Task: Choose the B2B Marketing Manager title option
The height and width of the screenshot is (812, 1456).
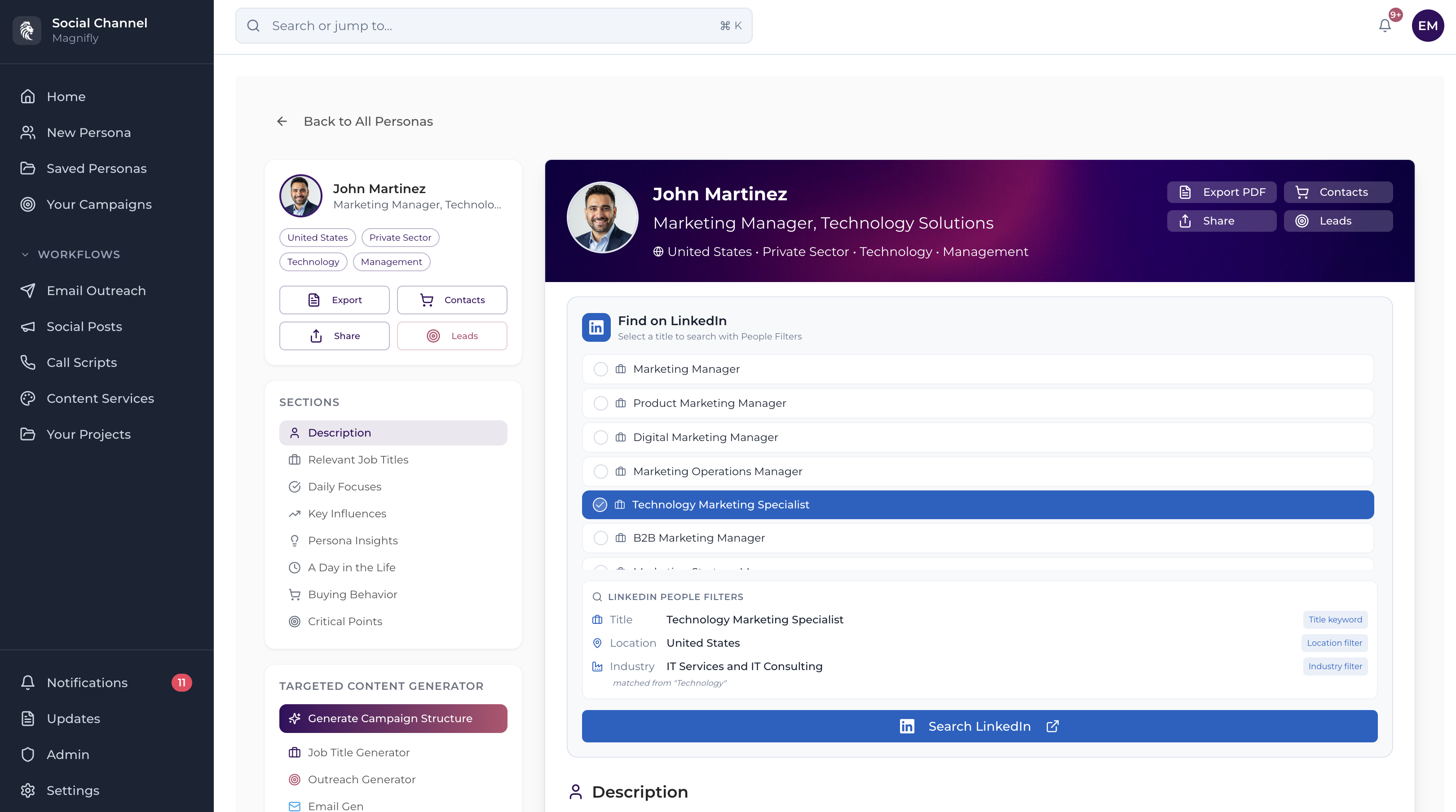Action: pyautogui.click(x=699, y=538)
